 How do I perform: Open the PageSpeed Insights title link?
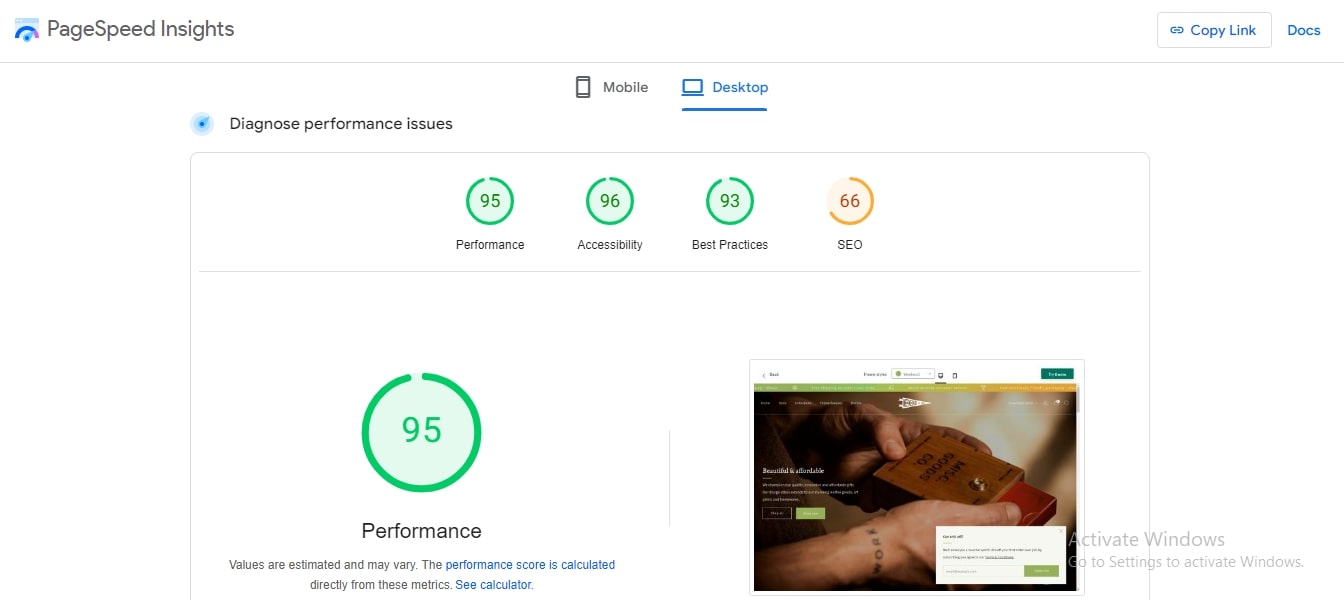(x=140, y=29)
